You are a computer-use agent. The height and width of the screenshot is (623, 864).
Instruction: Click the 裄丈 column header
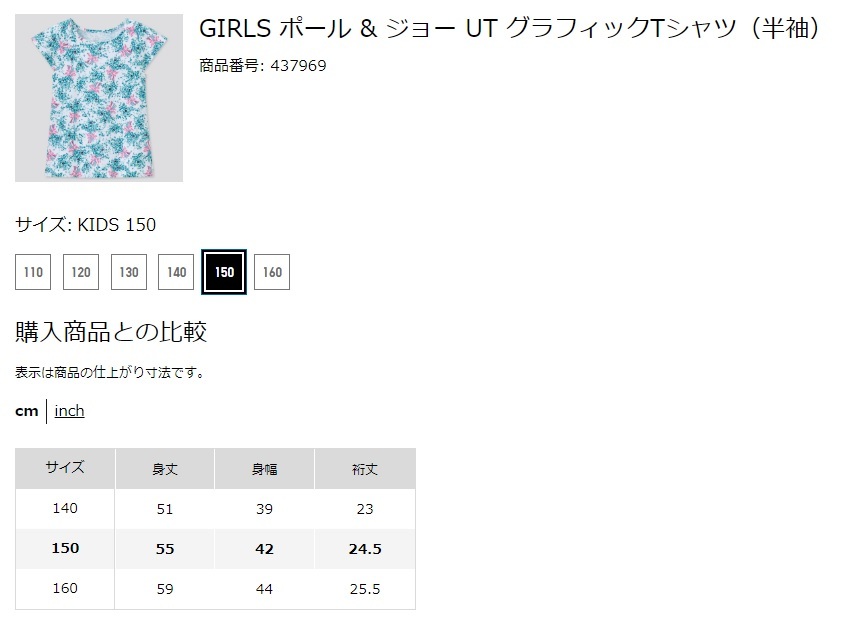(364, 468)
